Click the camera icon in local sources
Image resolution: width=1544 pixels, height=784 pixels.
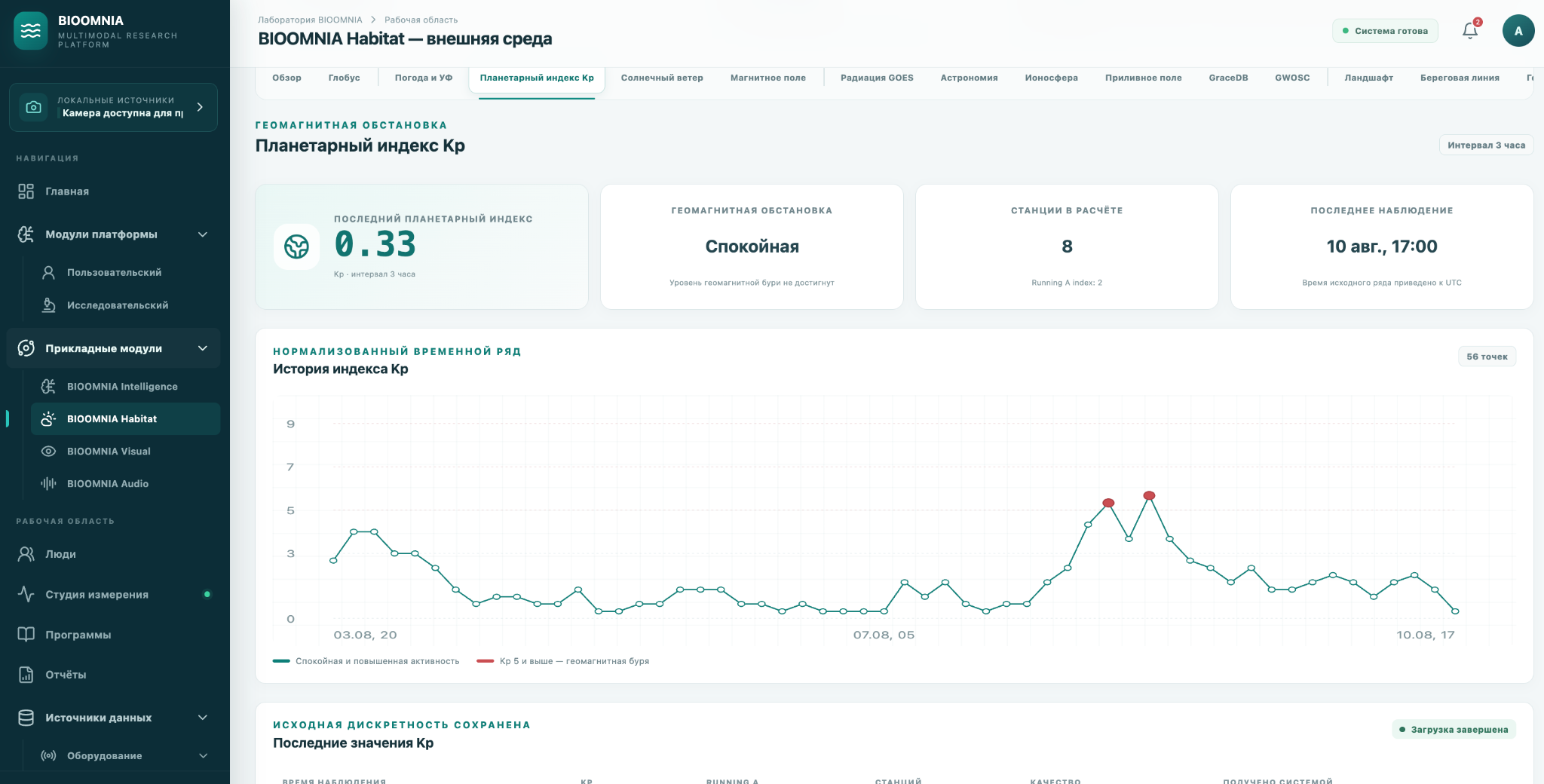(33, 107)
